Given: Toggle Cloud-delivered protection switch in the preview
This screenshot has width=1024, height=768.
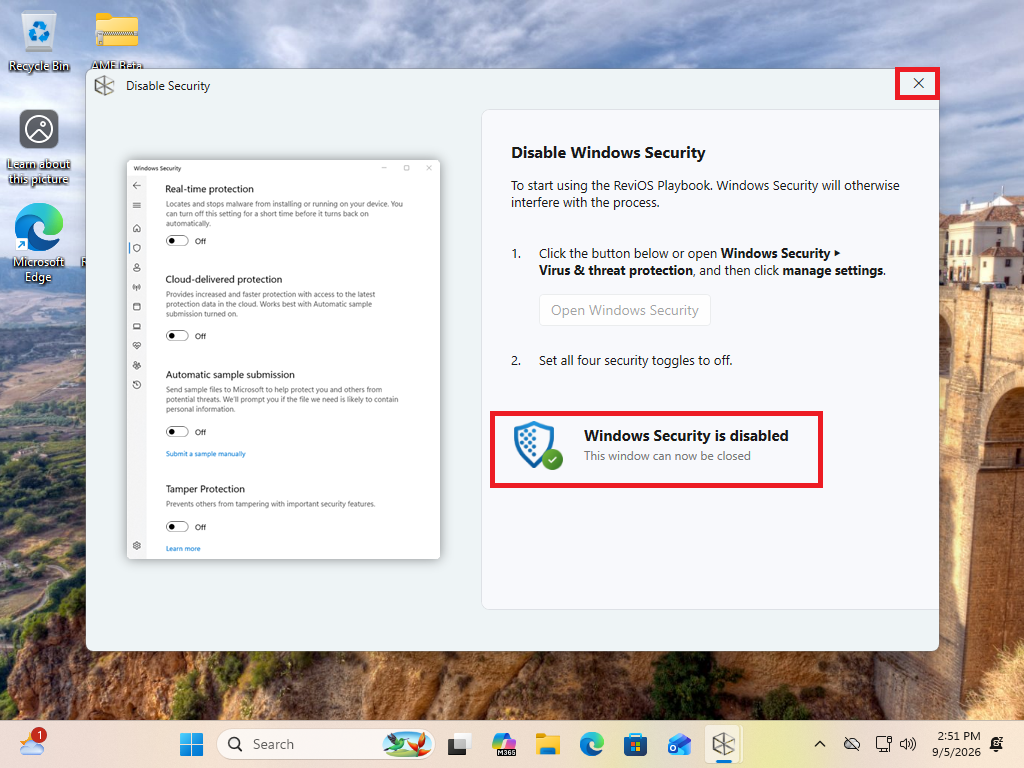Looking at the screenshot, I should coord(177,336).
